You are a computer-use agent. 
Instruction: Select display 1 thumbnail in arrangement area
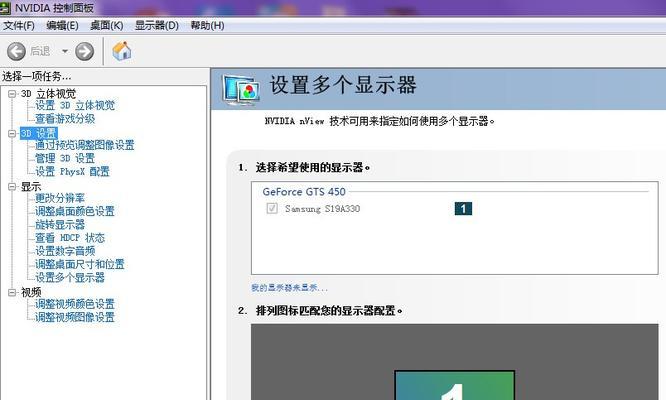pyautogui.click(x=454, y=385)
